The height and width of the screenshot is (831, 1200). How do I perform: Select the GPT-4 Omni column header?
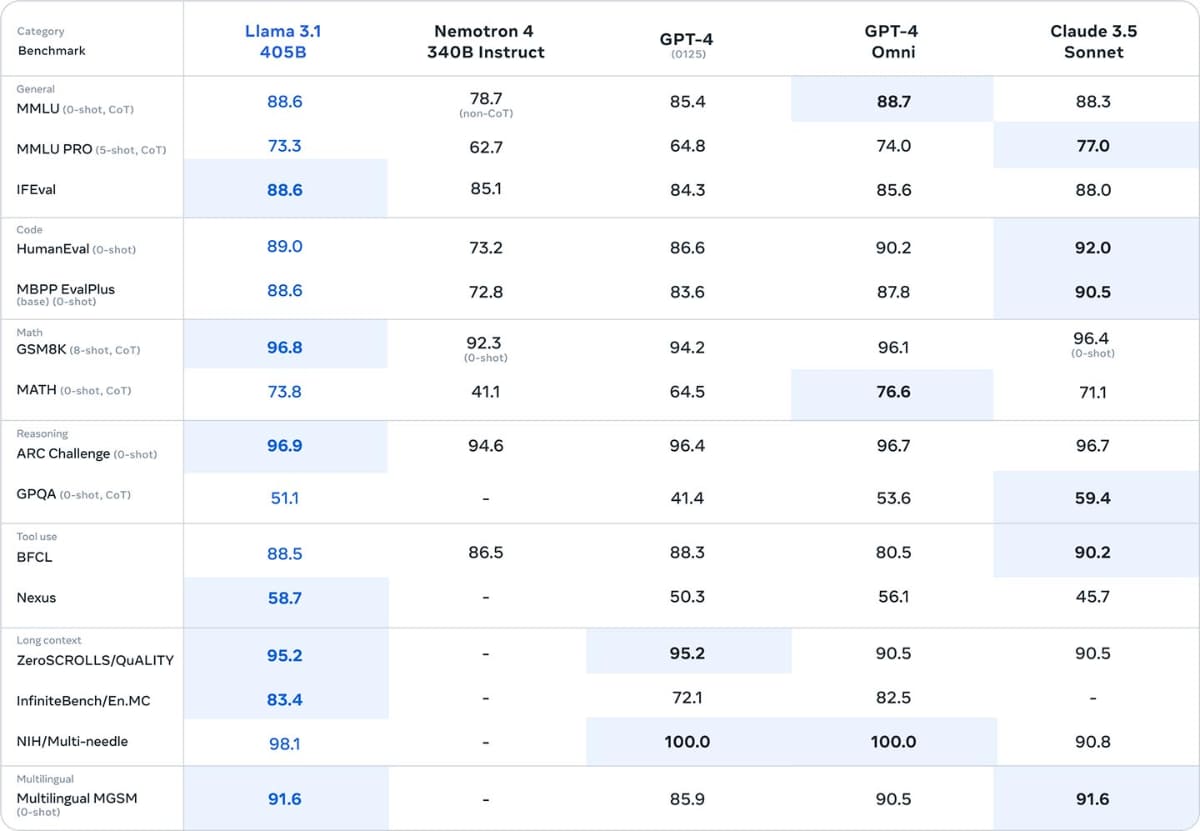tap(892, 41)
